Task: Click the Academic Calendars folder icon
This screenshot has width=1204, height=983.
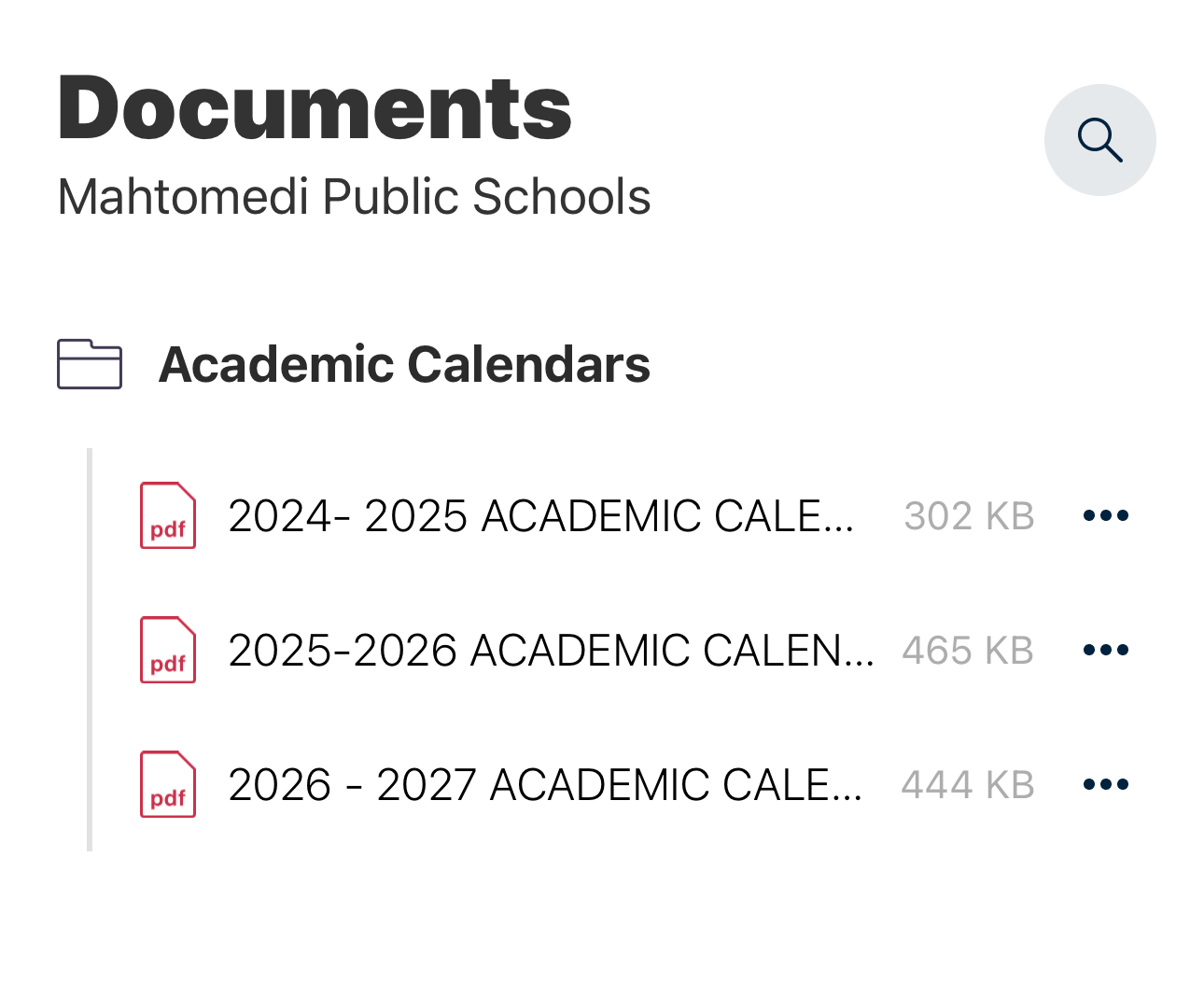Action: [89, 364]
